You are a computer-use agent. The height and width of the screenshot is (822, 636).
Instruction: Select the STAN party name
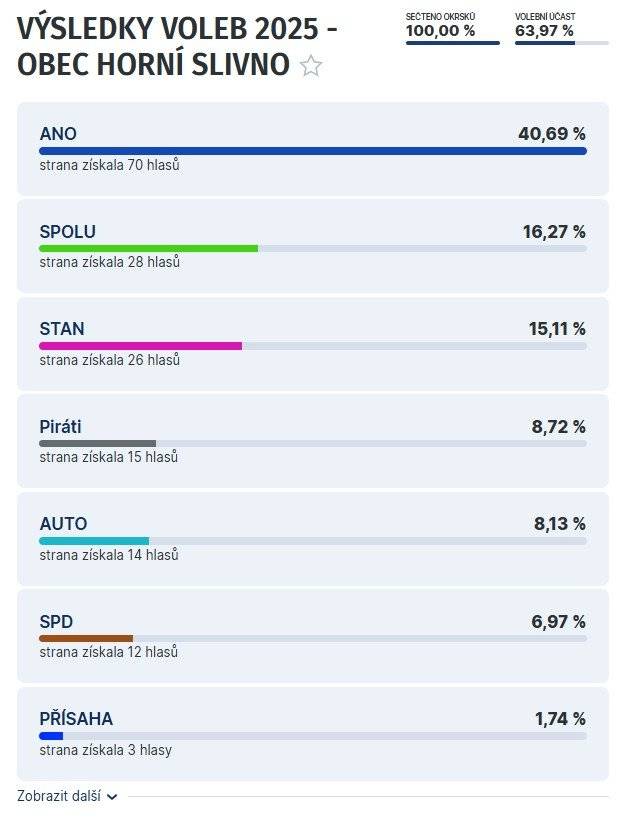(x=62, y=329)
